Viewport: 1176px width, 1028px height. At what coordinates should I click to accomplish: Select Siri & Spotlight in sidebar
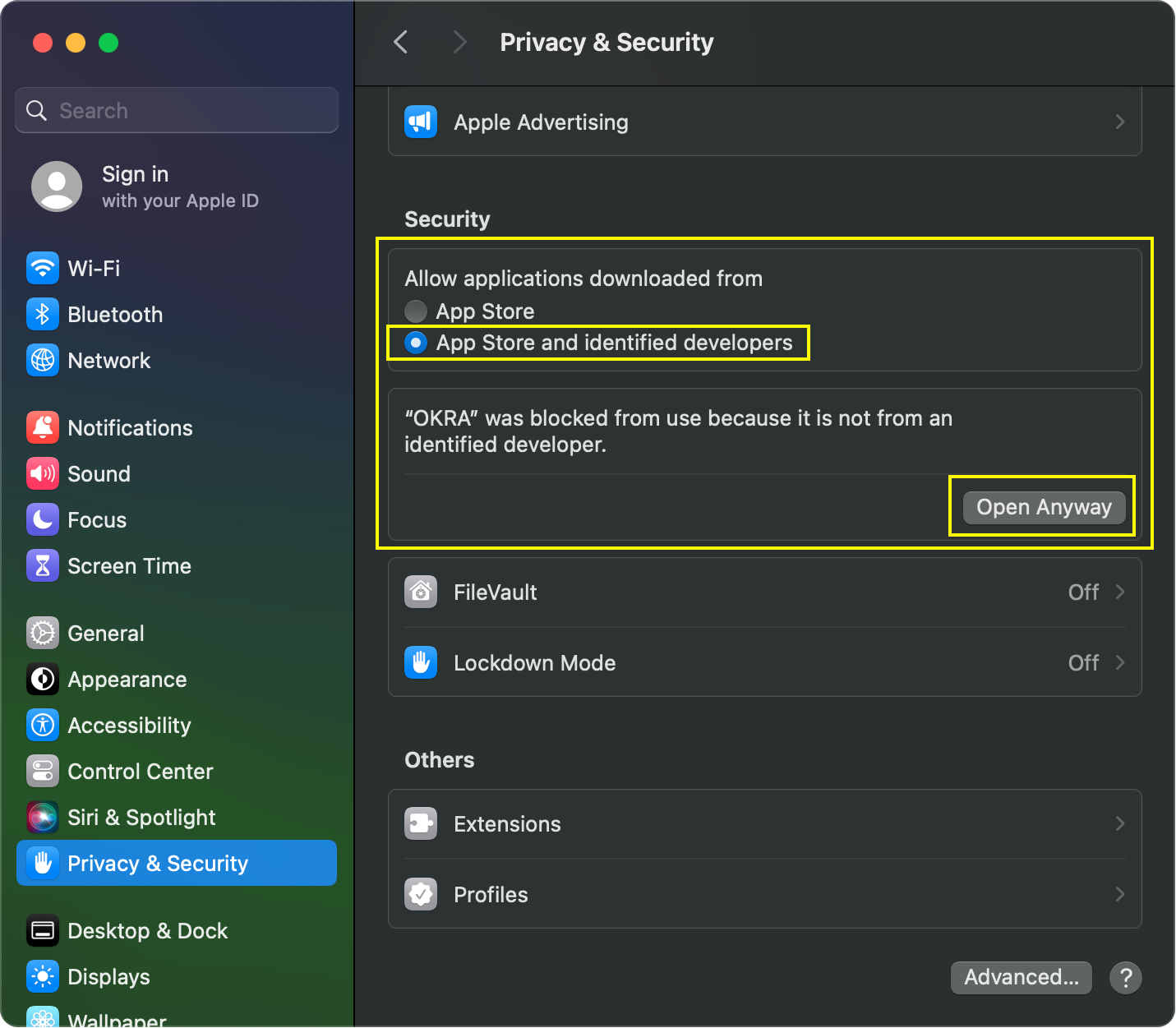pyautogui.click(x=177, y=817)
